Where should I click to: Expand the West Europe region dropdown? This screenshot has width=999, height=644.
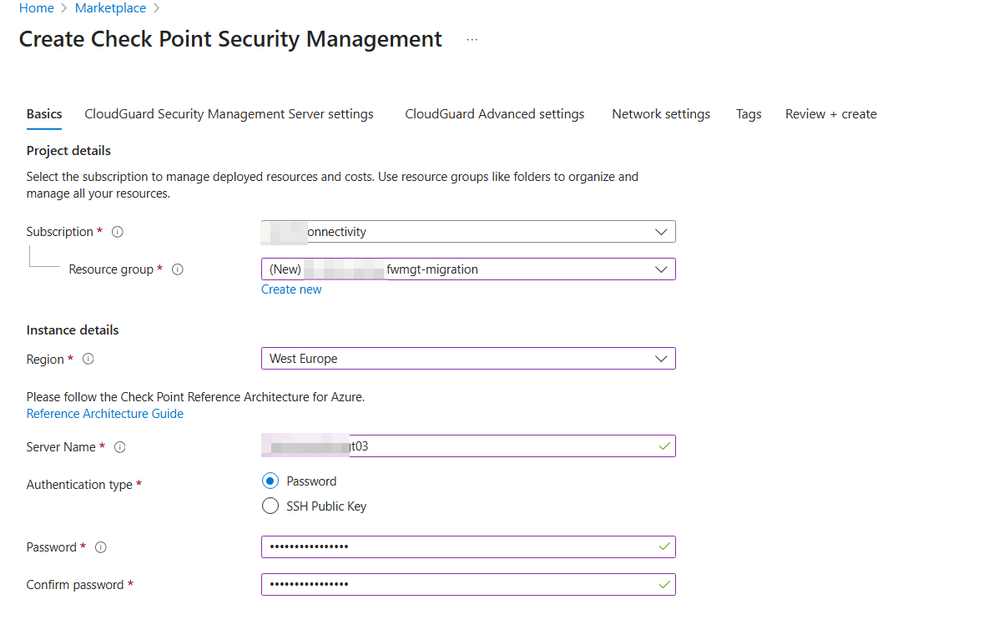coord(468,359)
